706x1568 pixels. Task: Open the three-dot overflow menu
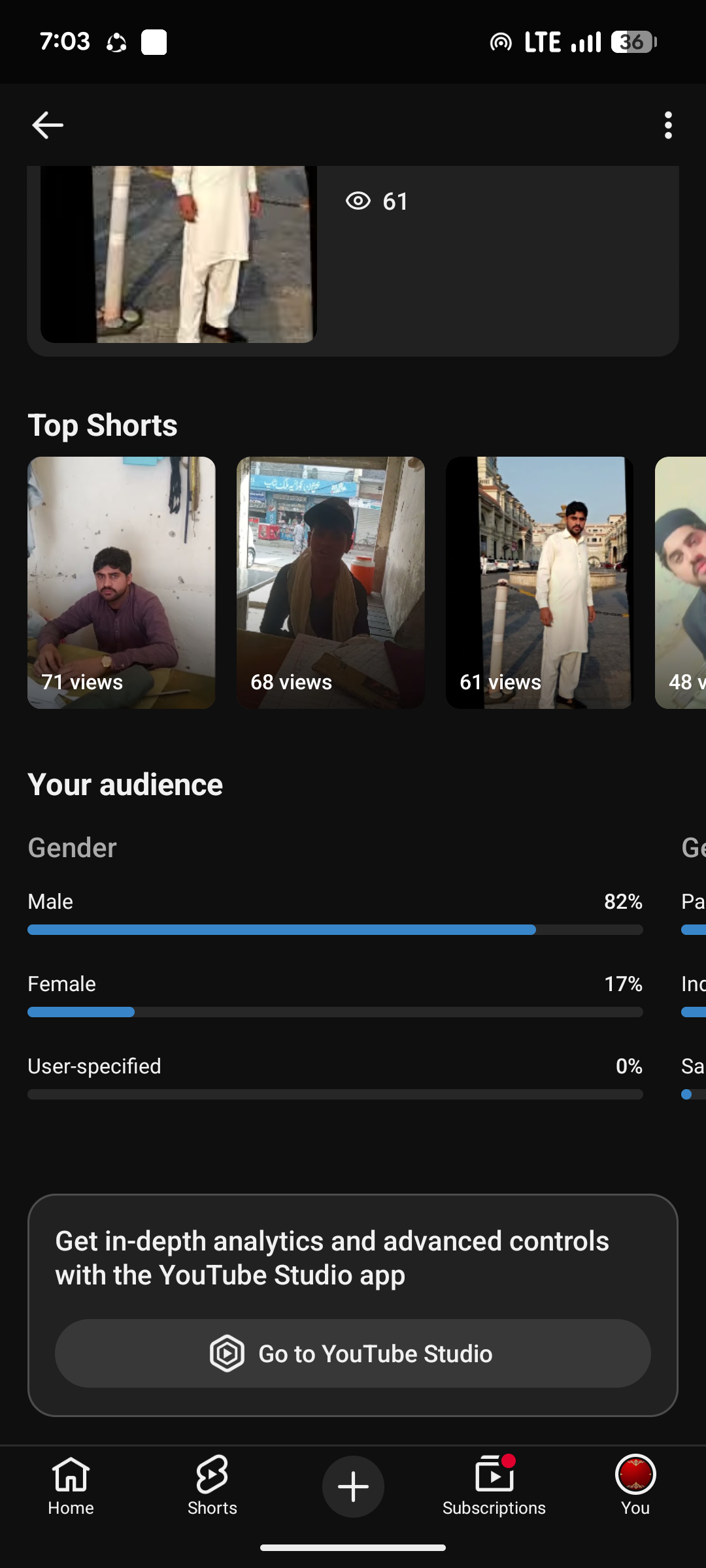(668, 125)
